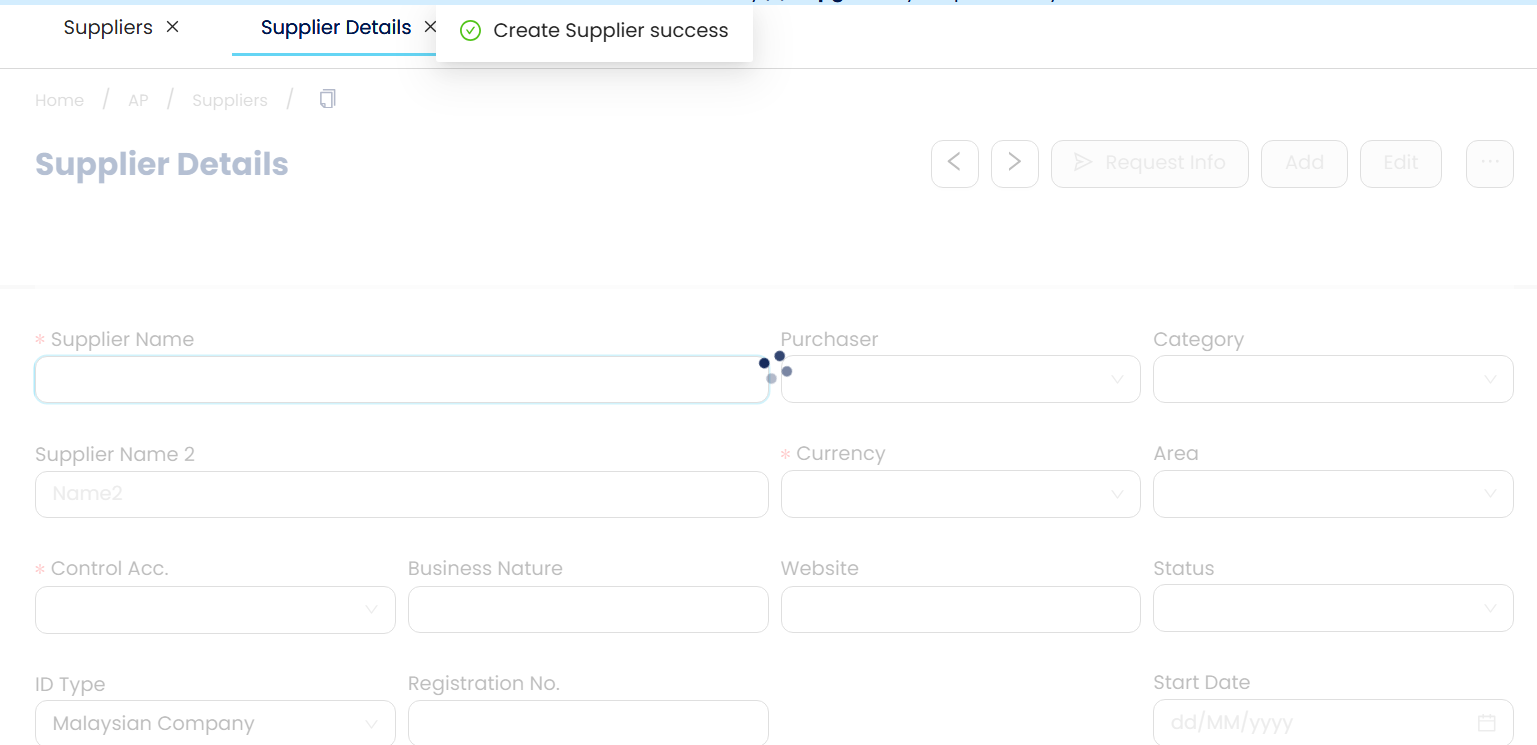Viewport: 1537px width, 745px height.
Task: Click the Registration No. input field
Action: click(588, 723)
